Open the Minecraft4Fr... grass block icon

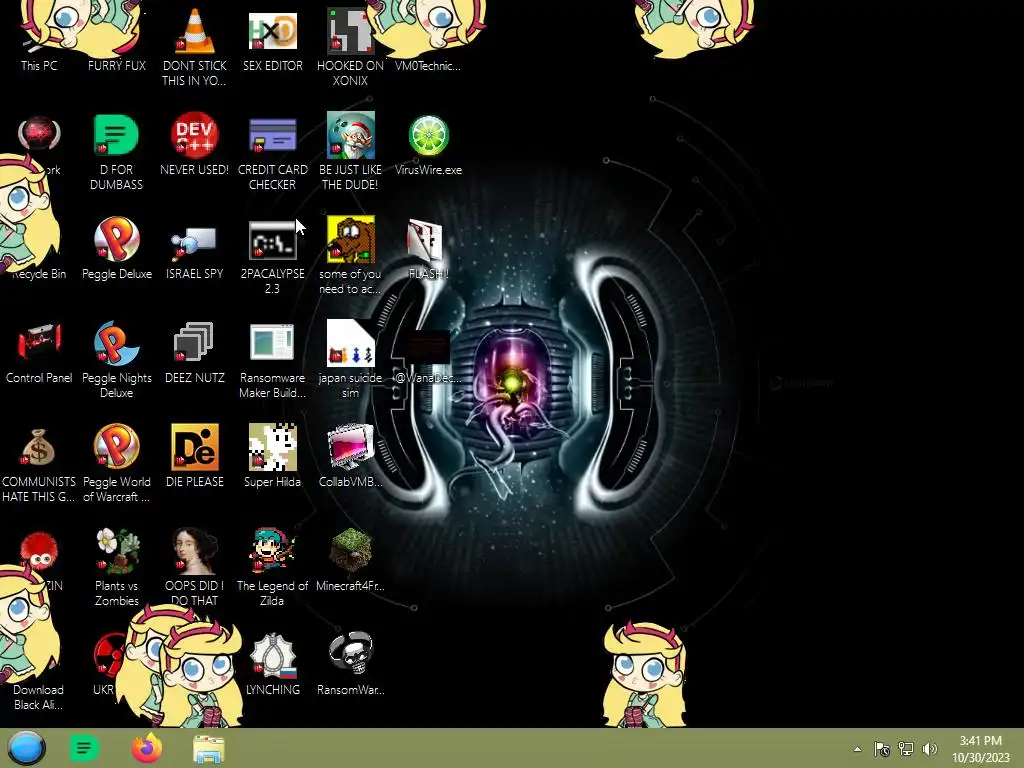(x=351, y=551)
